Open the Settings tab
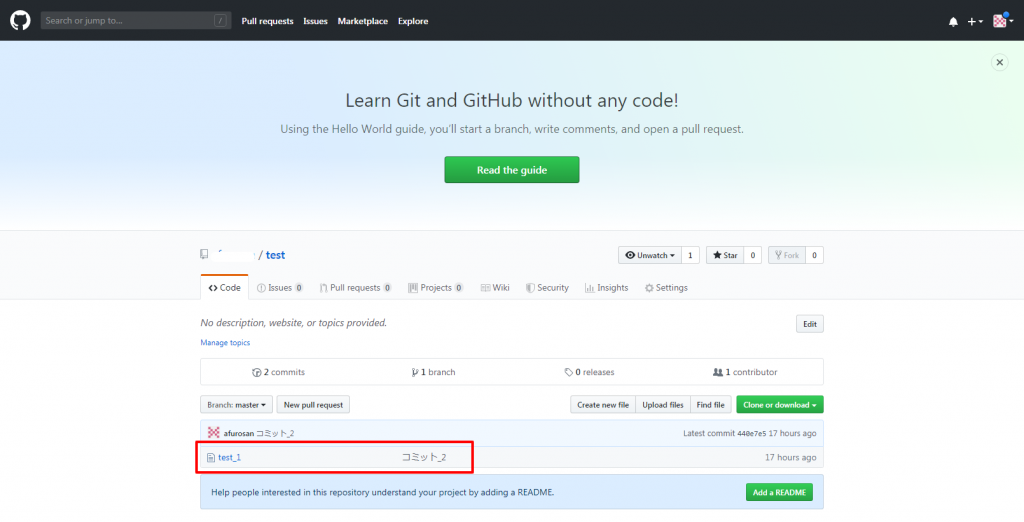Viewport: 1024px width, 522px height. point(666,287)
